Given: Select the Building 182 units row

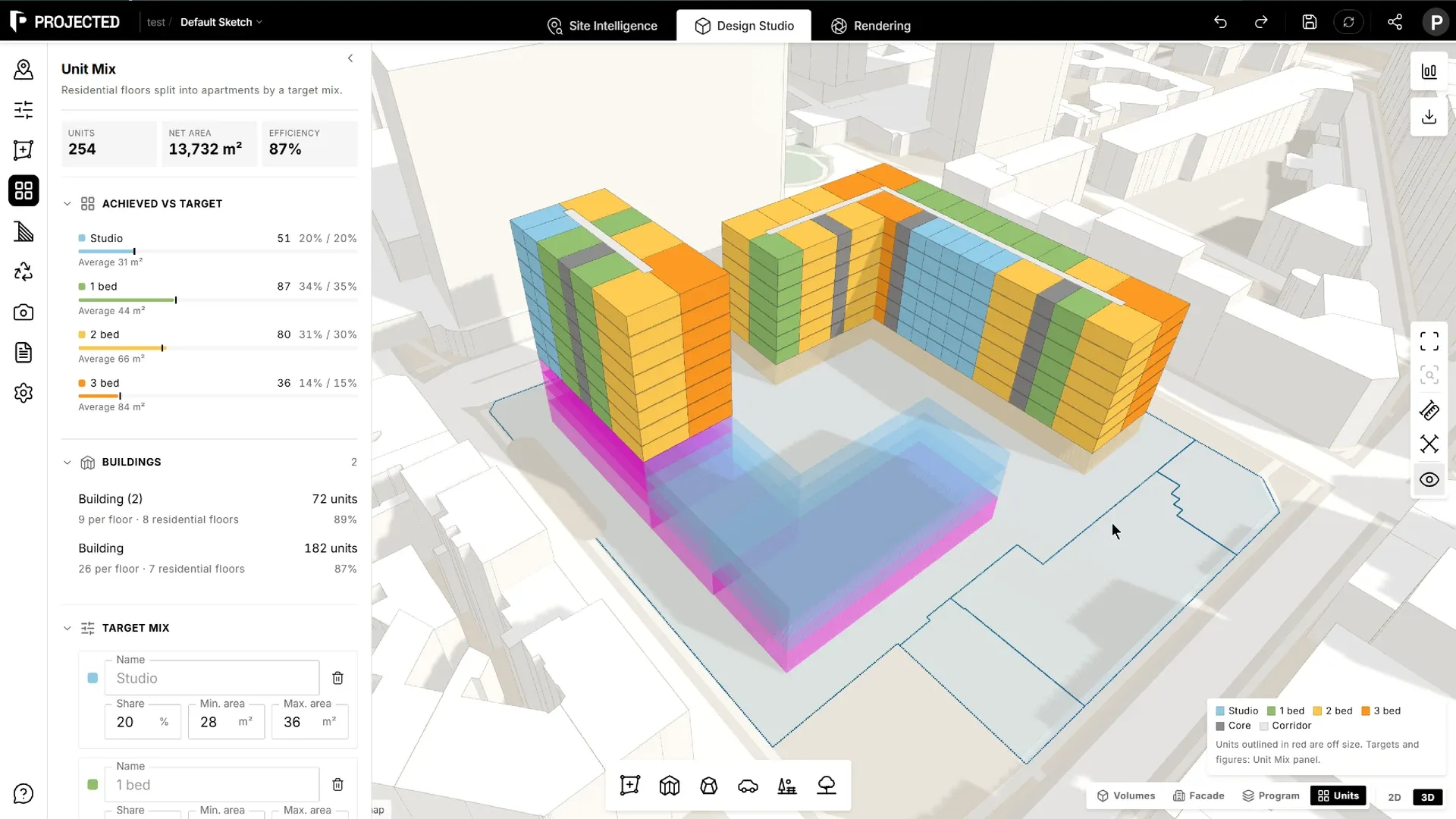Looking at the screenshot, I should click(x=218, y=558).
